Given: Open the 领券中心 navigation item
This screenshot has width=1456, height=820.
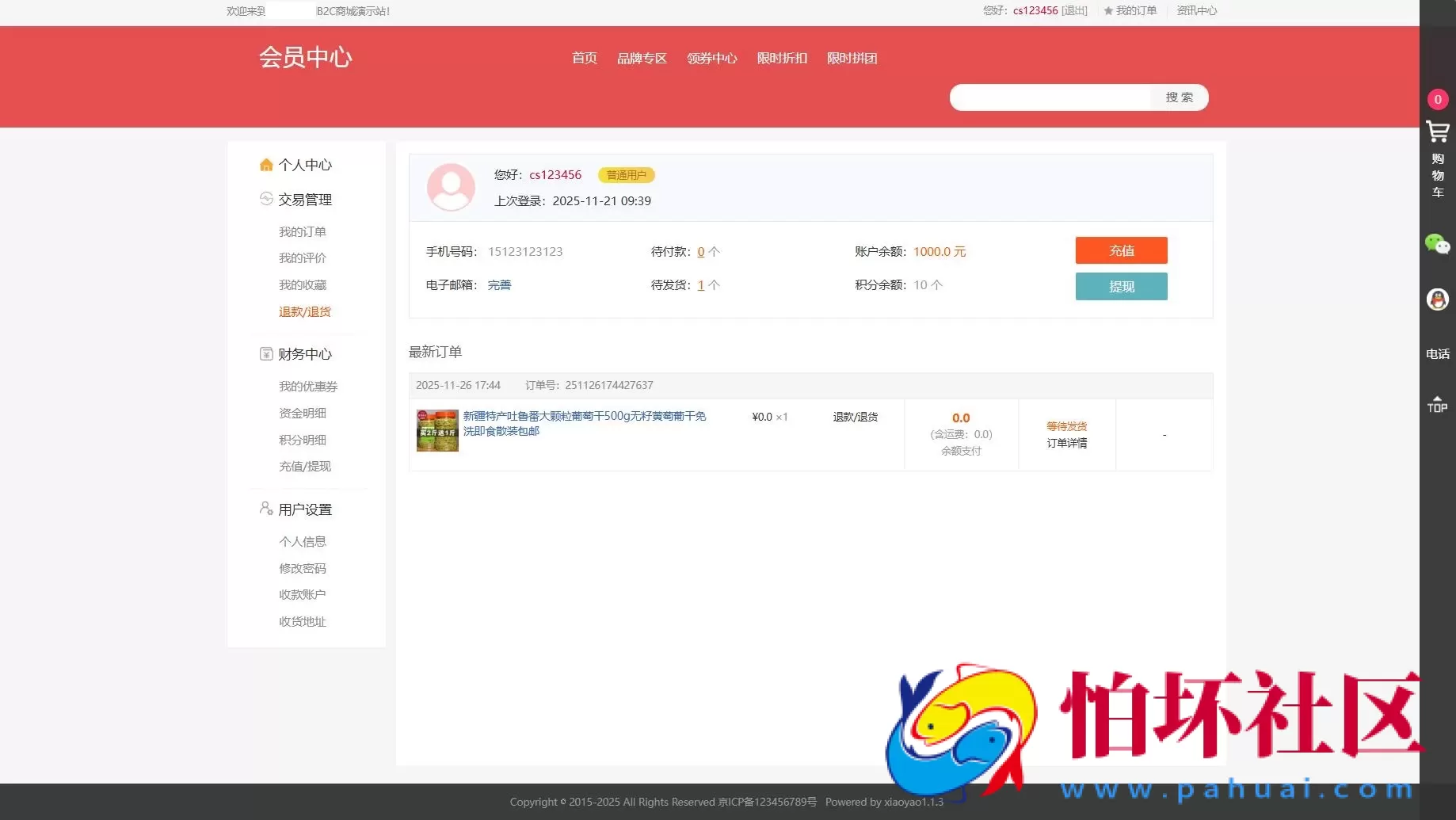Looking at the screenshot, I should (711, 58).
